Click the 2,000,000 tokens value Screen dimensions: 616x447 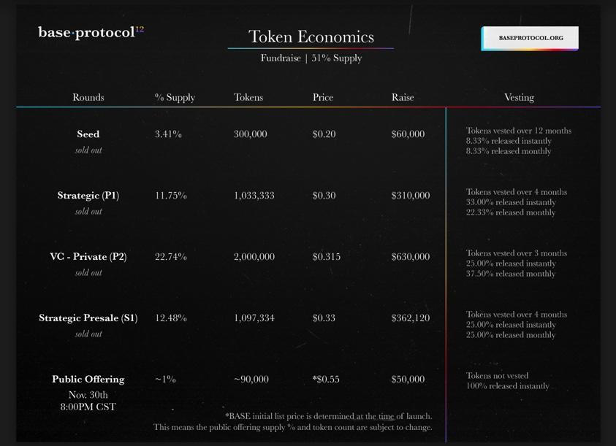click(x=254, y=256)
